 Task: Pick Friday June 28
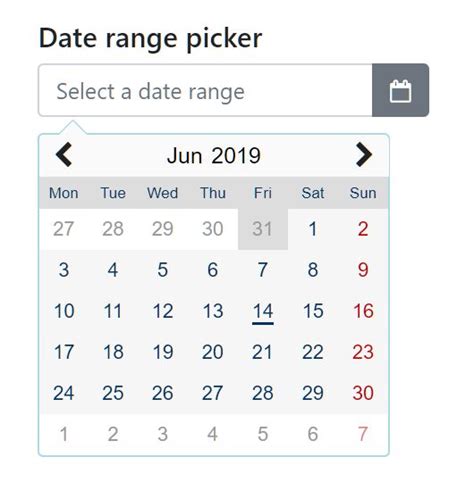(x=263, y=393)
